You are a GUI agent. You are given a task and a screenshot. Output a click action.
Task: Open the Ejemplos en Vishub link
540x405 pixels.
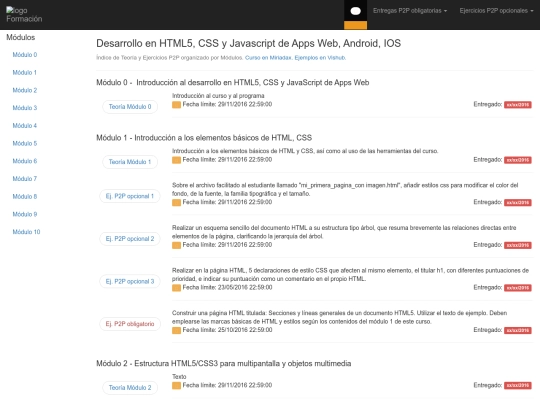320,58
